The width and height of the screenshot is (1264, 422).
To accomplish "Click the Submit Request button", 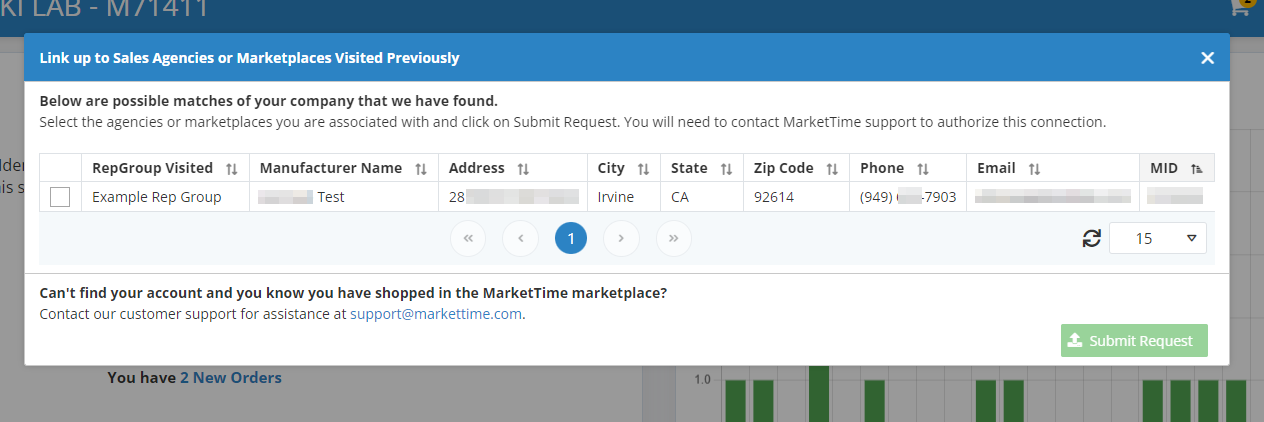I will 1134,341.
